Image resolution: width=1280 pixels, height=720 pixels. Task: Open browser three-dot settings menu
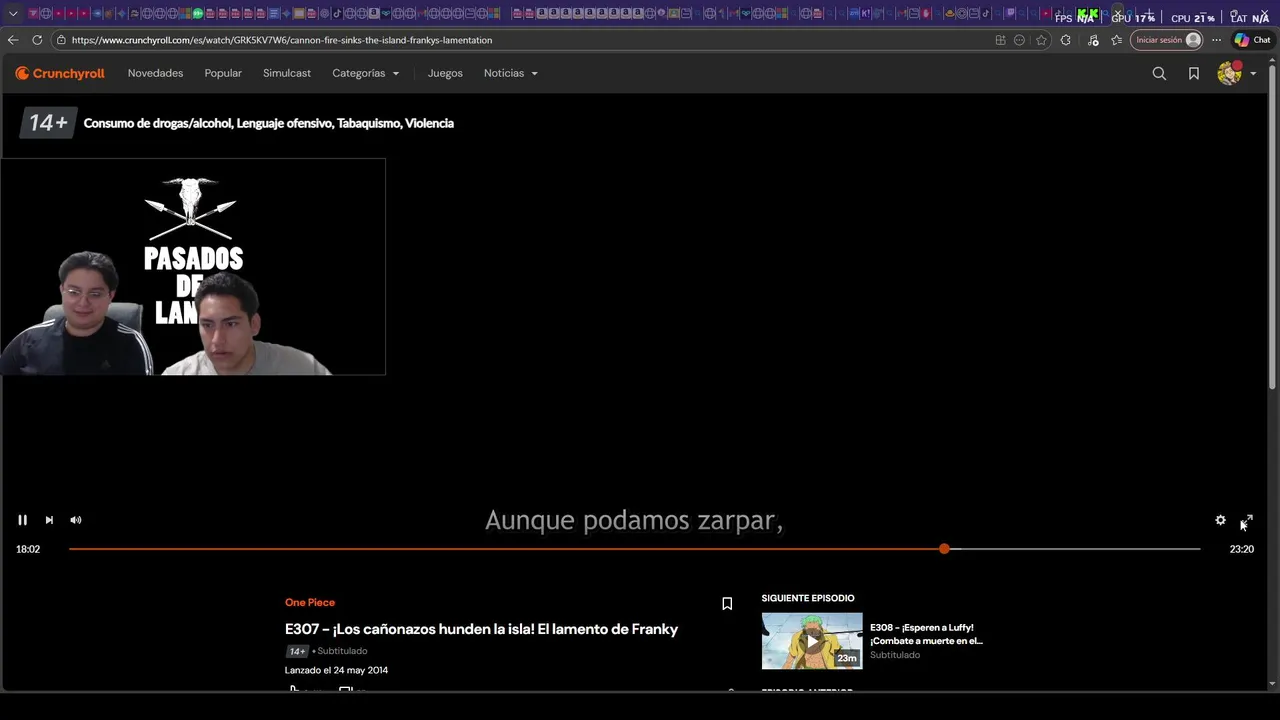click(1216, 40)
